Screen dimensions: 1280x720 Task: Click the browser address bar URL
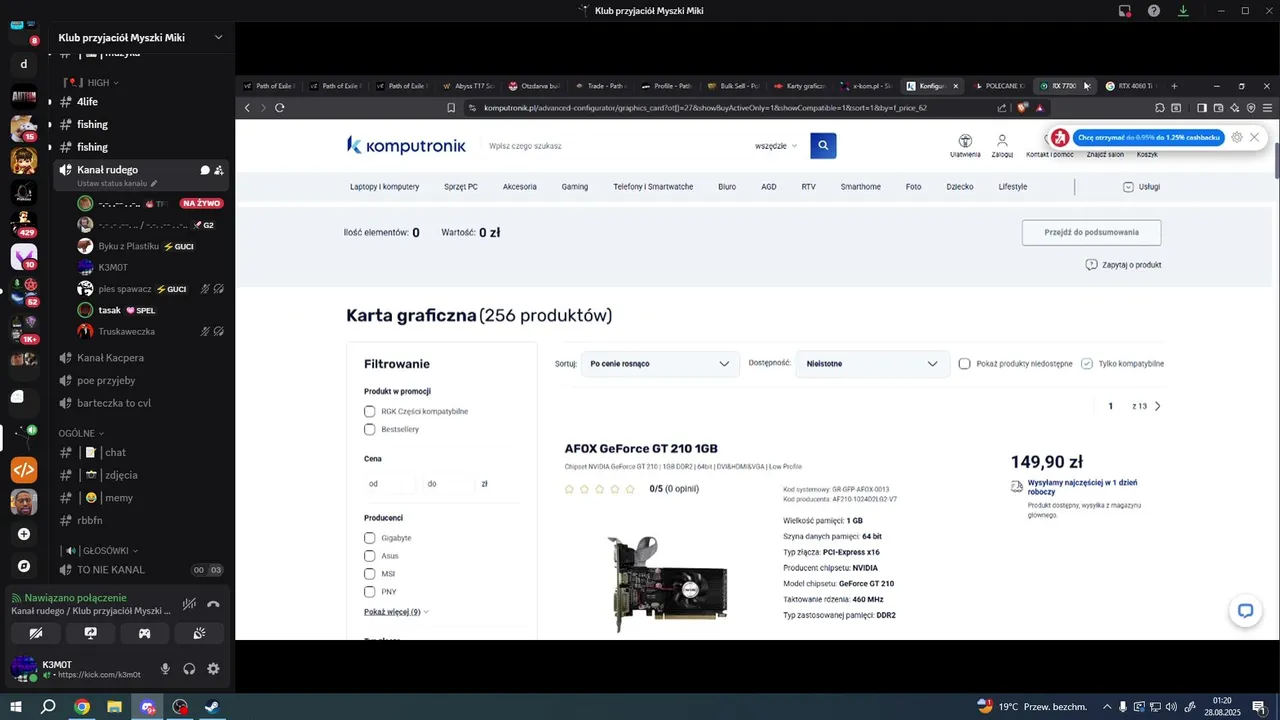point(705,108)
